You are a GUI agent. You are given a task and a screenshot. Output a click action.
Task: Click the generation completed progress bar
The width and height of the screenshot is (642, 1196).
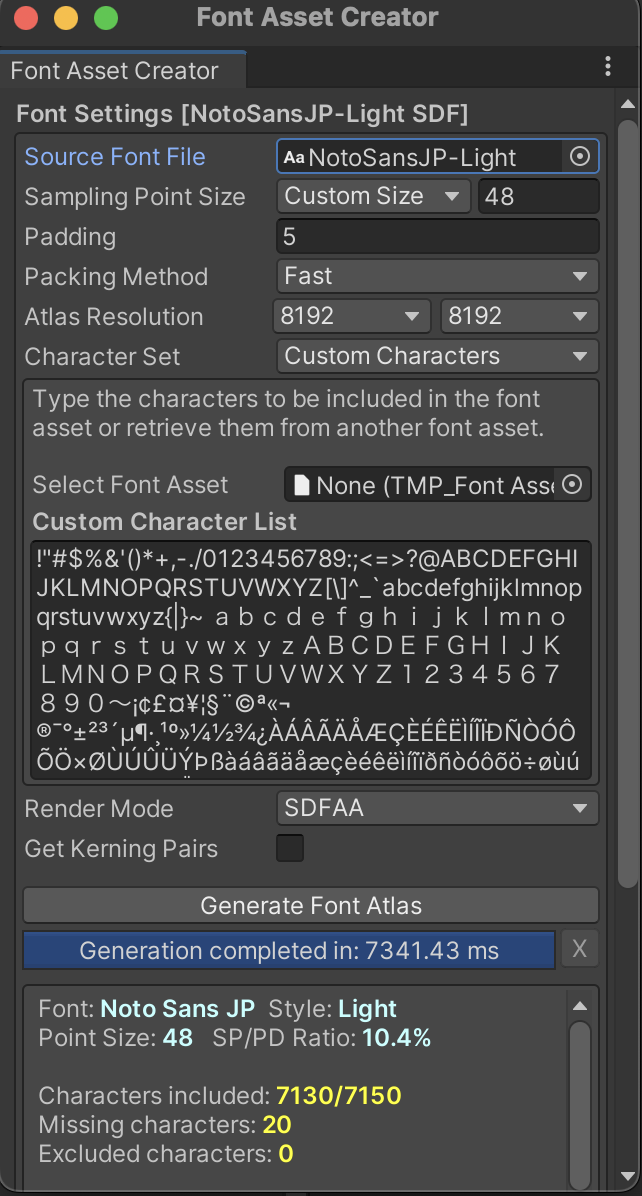(289, 950)
